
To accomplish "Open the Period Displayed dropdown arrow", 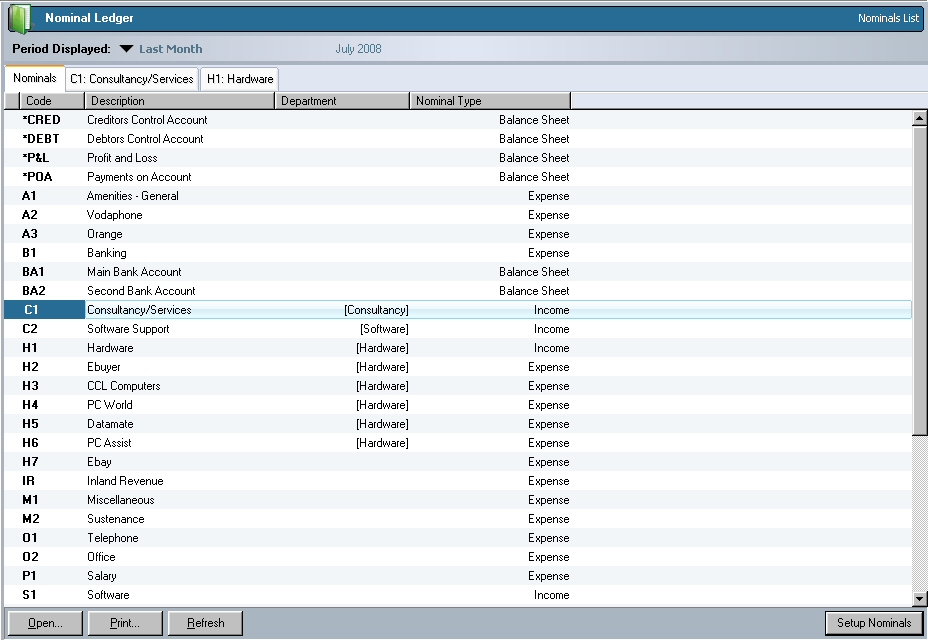I will pos(126,49).
